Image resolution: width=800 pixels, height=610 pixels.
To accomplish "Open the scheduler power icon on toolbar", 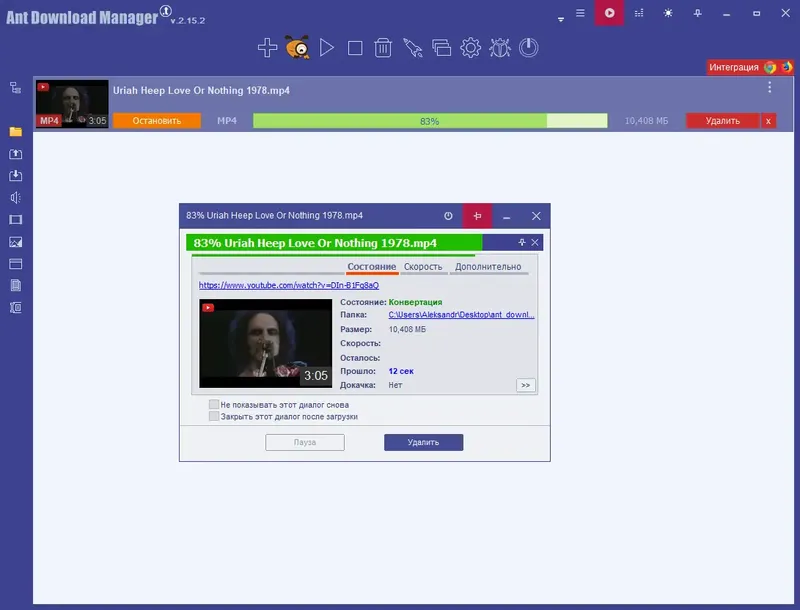I will (526, 46).
